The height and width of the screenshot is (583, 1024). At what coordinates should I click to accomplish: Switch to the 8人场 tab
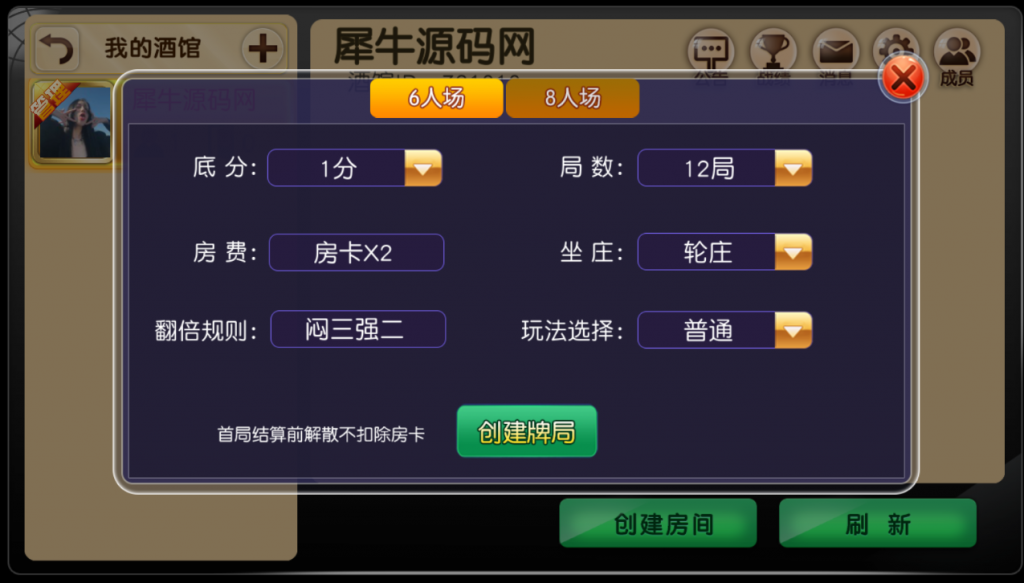pyautogui.click(x=572, y=98)
